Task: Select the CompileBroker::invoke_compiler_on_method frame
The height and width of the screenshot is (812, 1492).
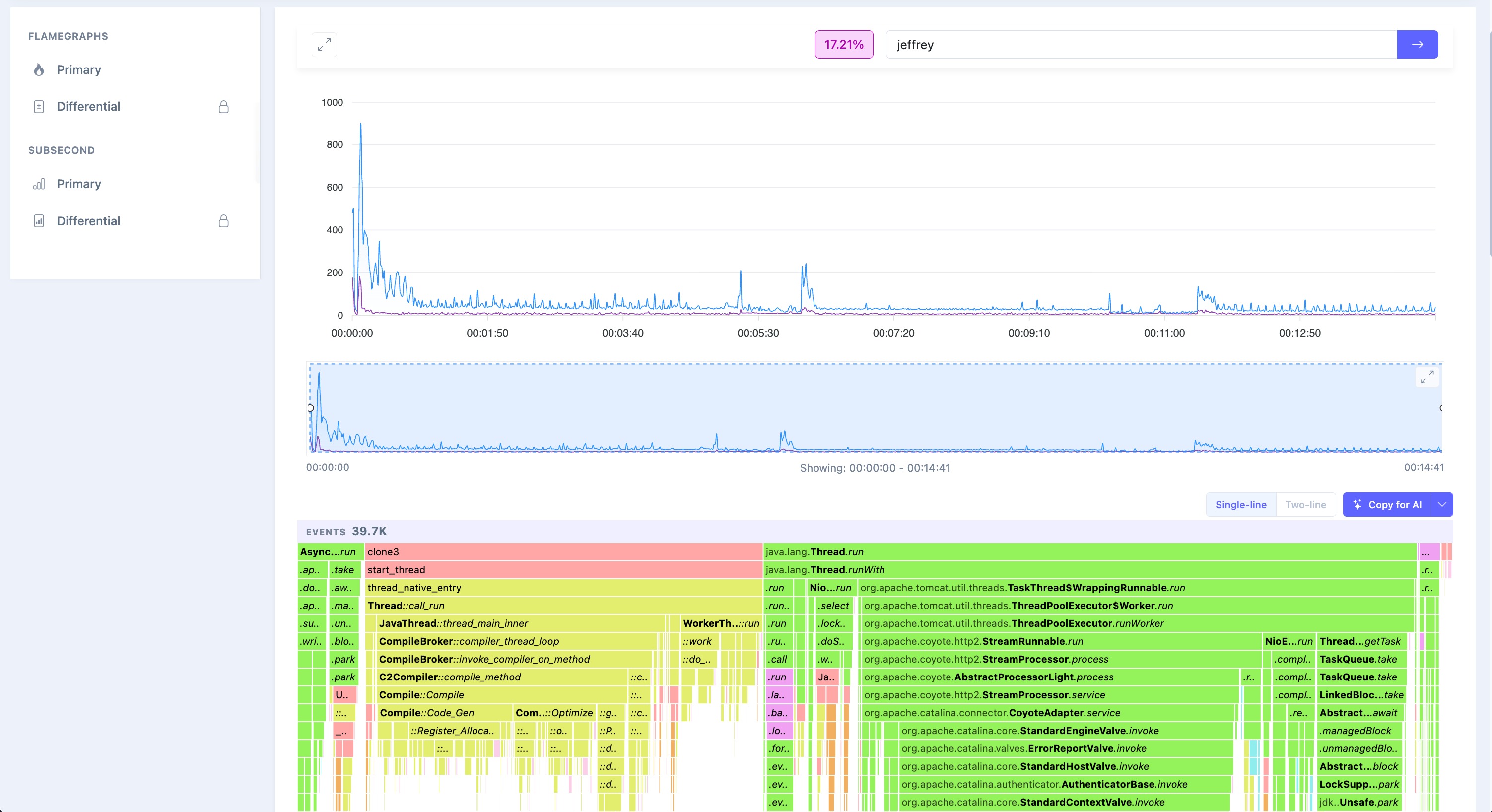Action: [514, 660]
